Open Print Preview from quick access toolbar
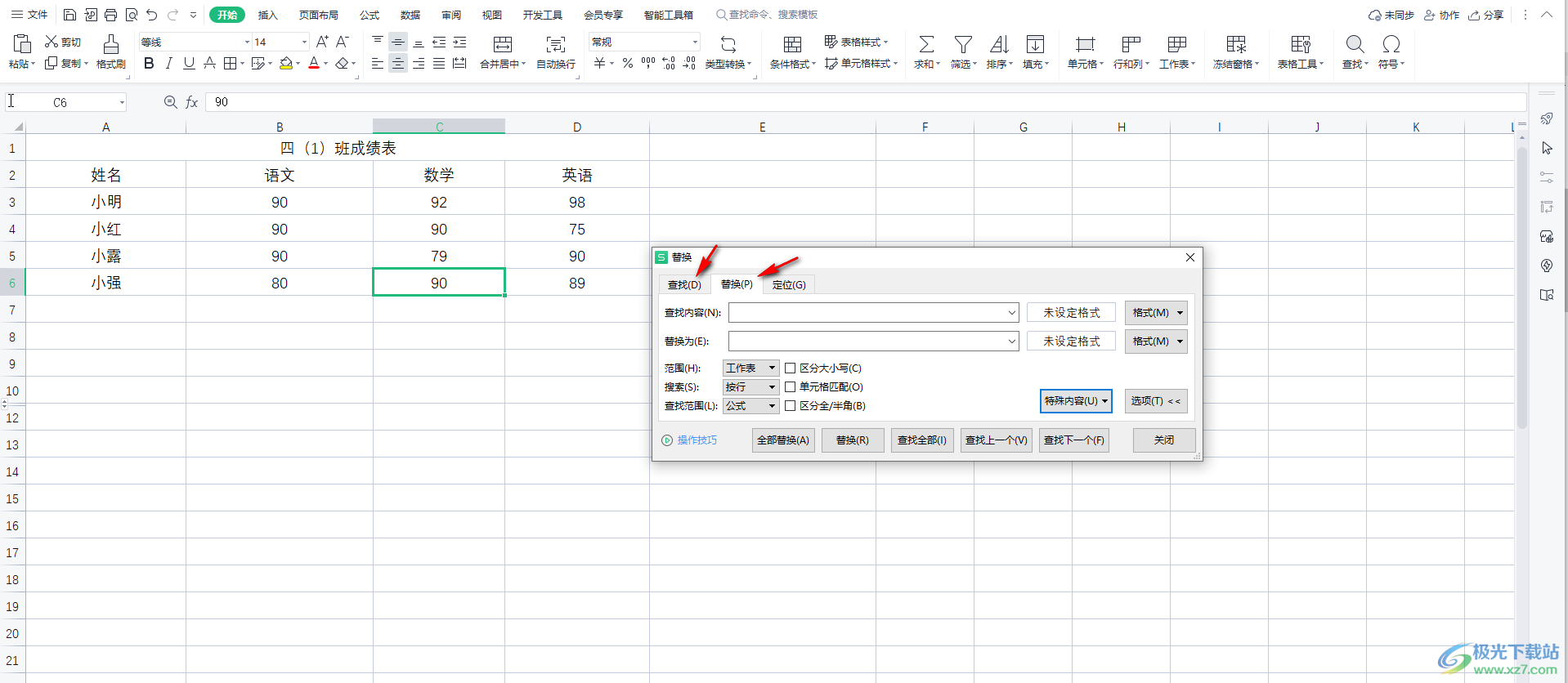This screenshot has width=1568, height=683. 131,15
